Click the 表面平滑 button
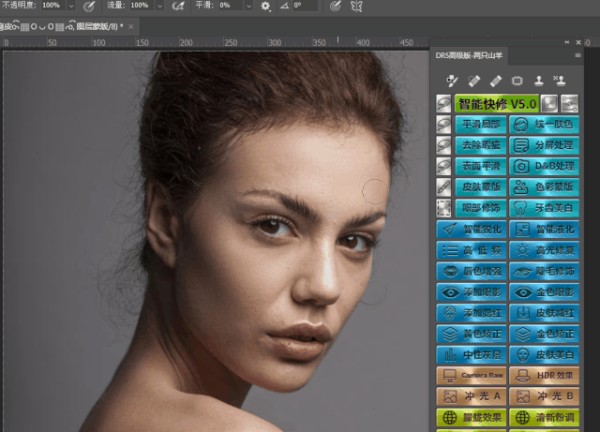The height and width of the screenshot is (432, 600). (481, 166)
